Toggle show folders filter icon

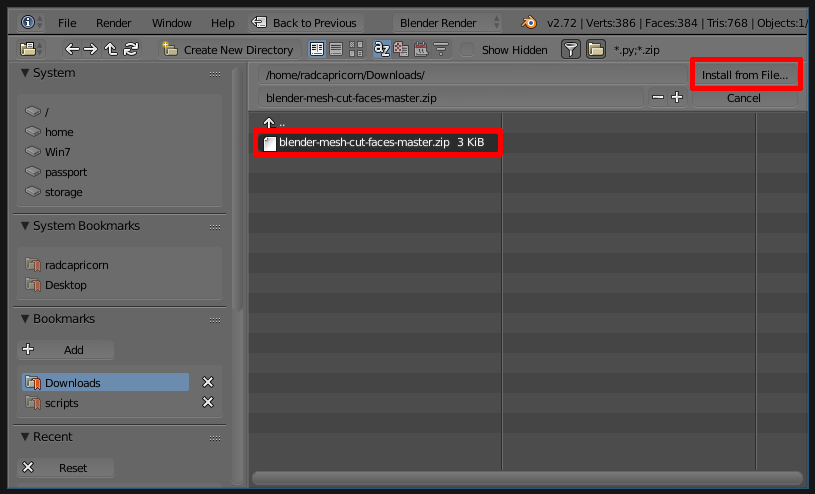coord(596,49)
